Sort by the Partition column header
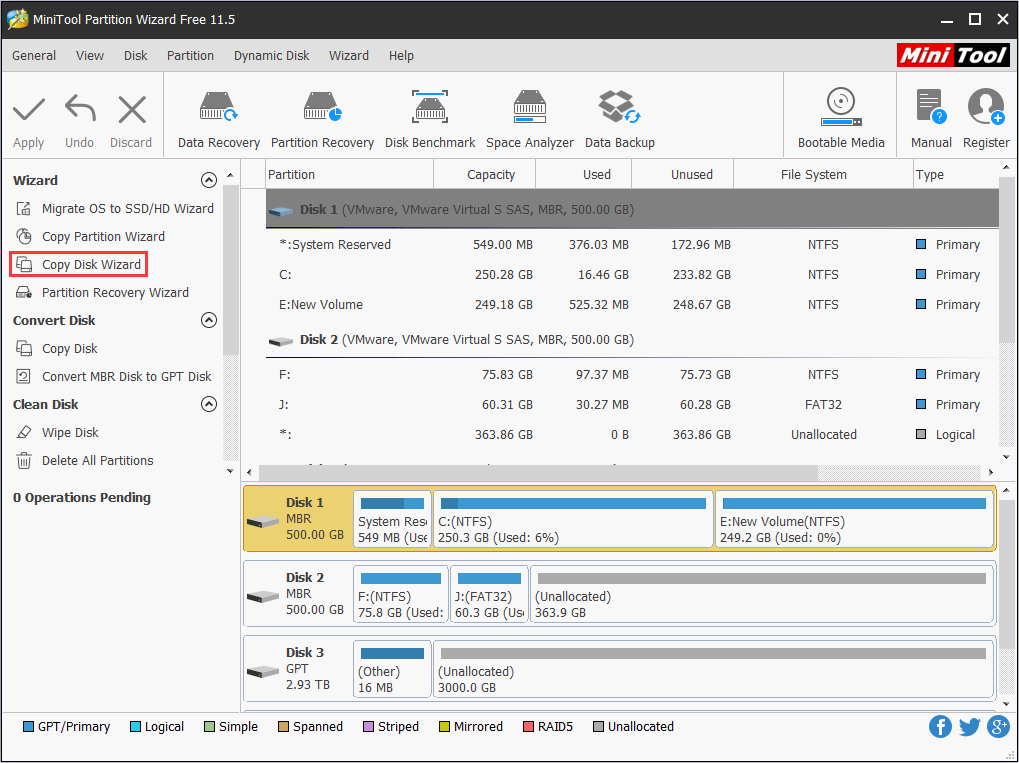1019x763 pixels. 350,175
